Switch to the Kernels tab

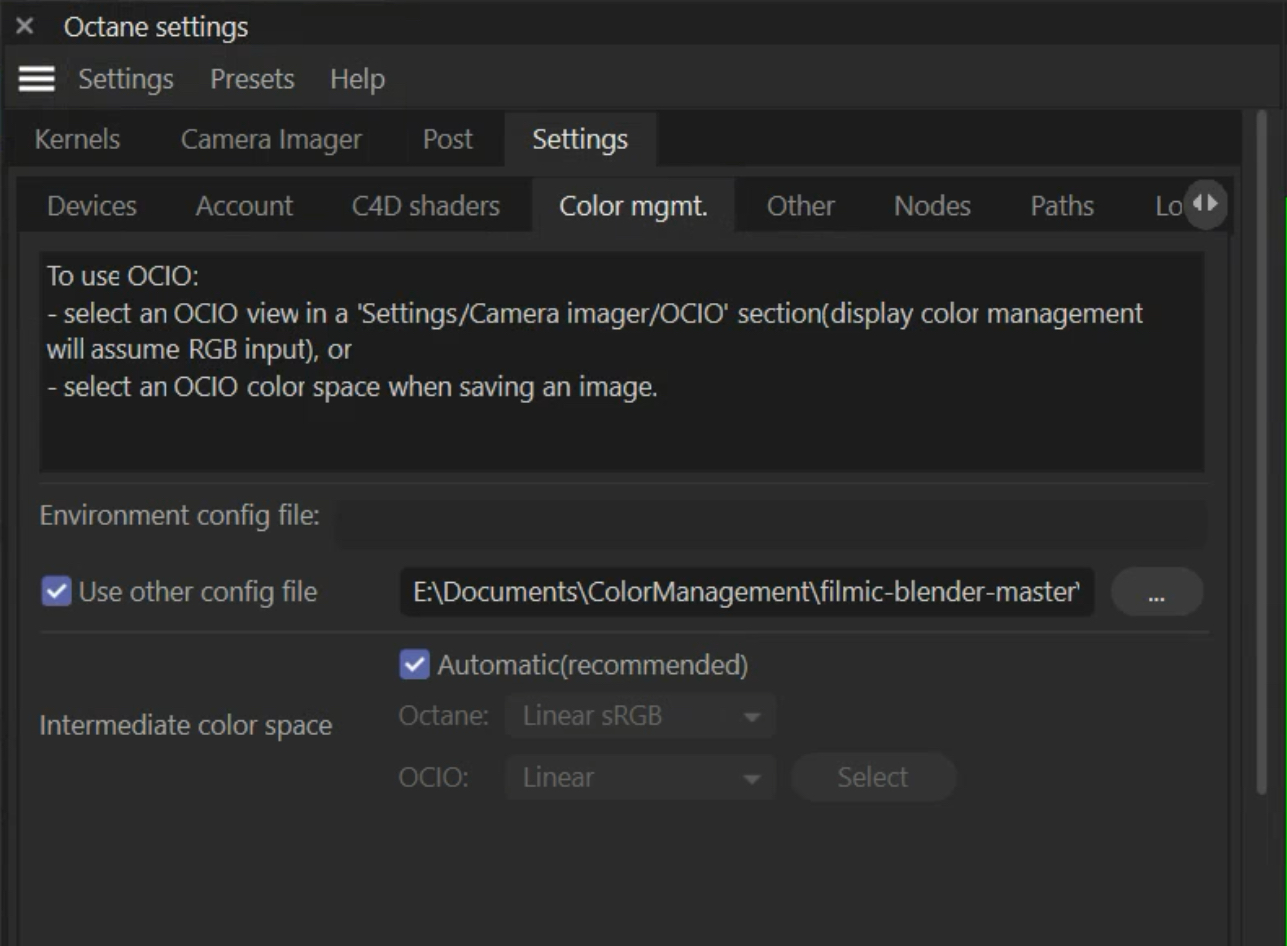click(x=77, y=140)
